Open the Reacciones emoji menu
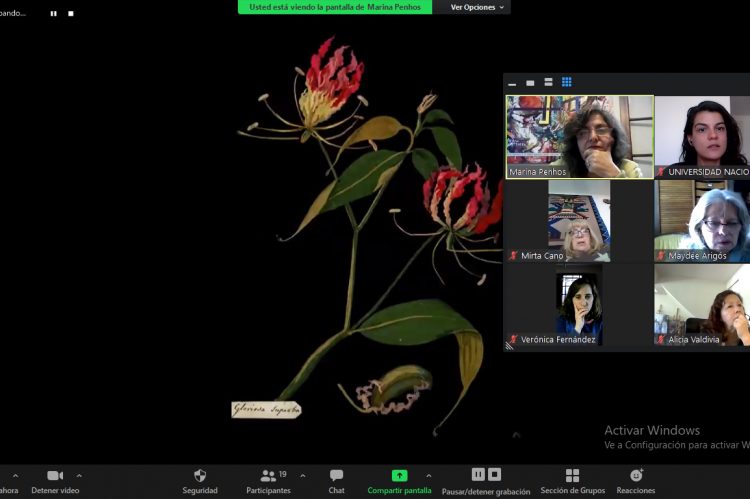 (636, 476)
